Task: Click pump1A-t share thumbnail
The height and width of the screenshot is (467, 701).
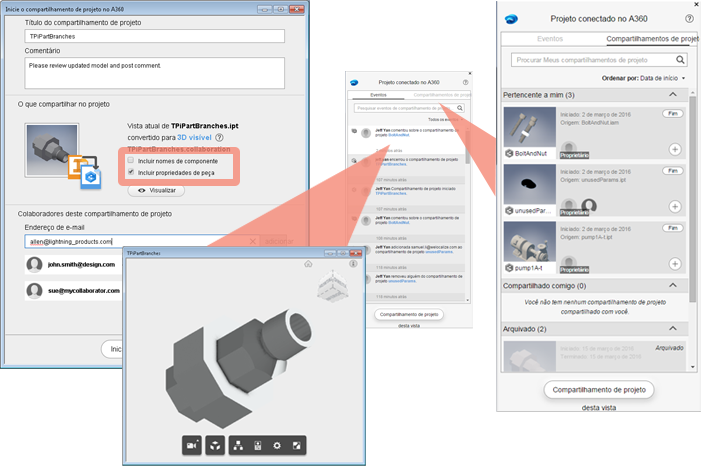Action: pyautogui.click(x=530, y=242)
